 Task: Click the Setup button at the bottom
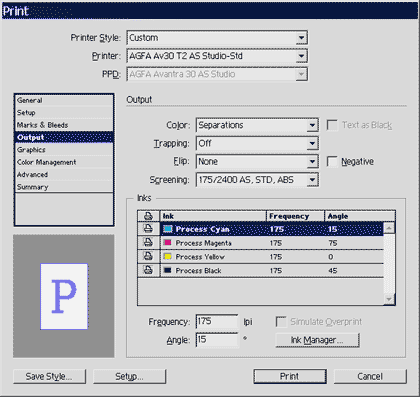[129, 377]
